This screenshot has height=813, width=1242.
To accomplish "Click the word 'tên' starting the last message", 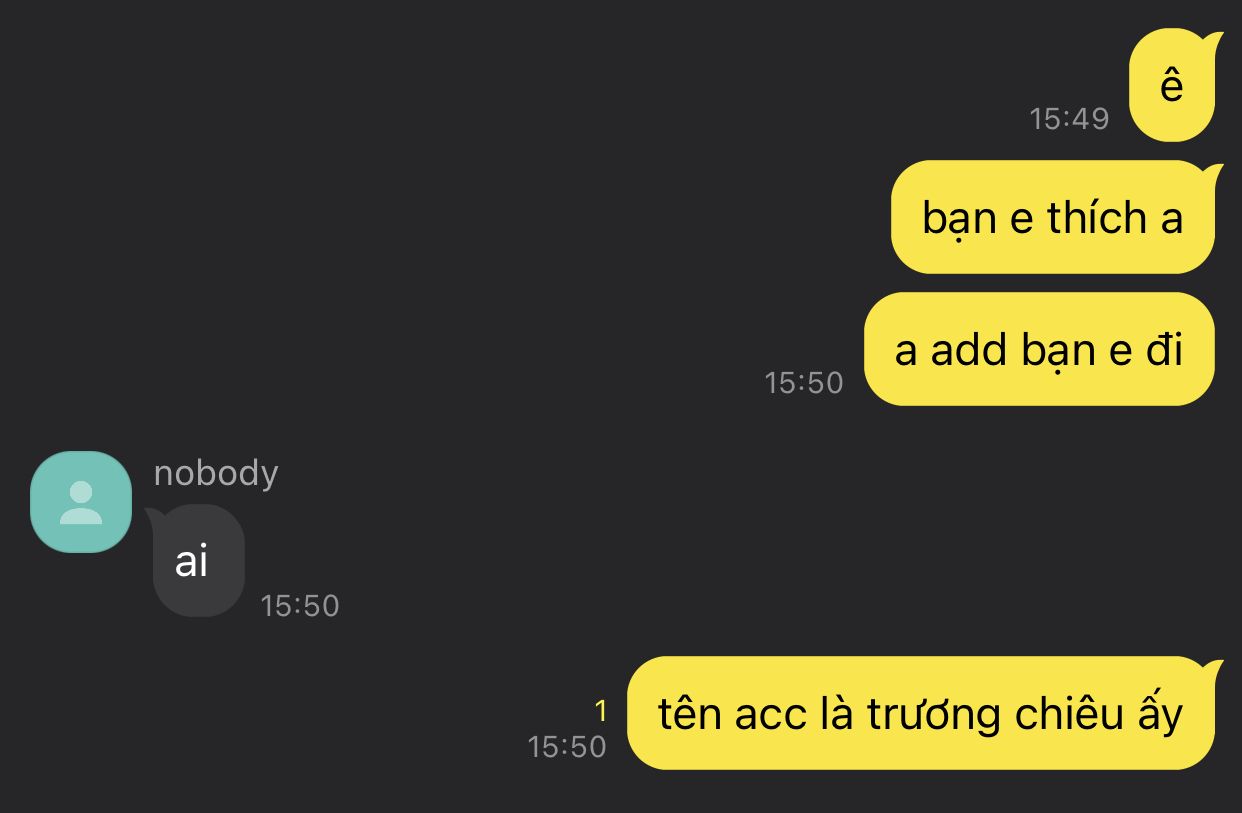I will tap(690, 712).
